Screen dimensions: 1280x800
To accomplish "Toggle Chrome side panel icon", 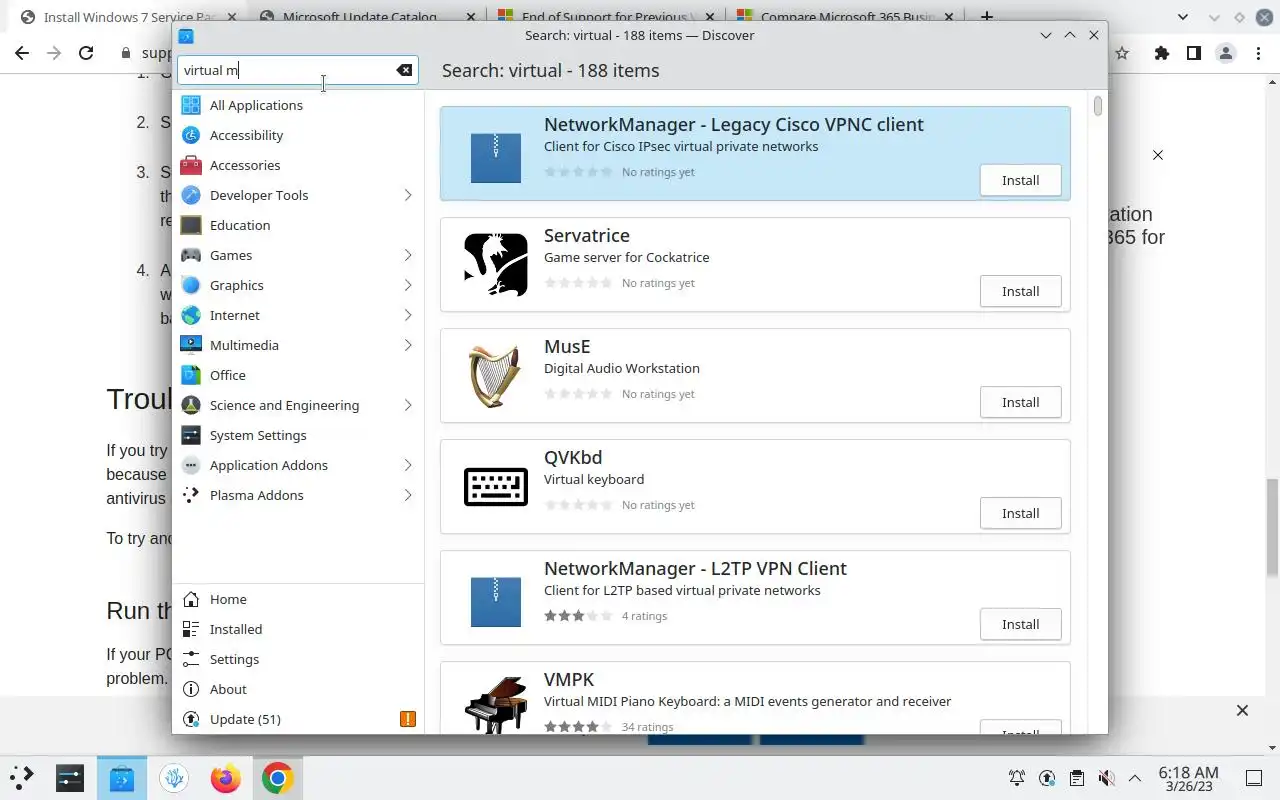I will [x=1193, y=54].
